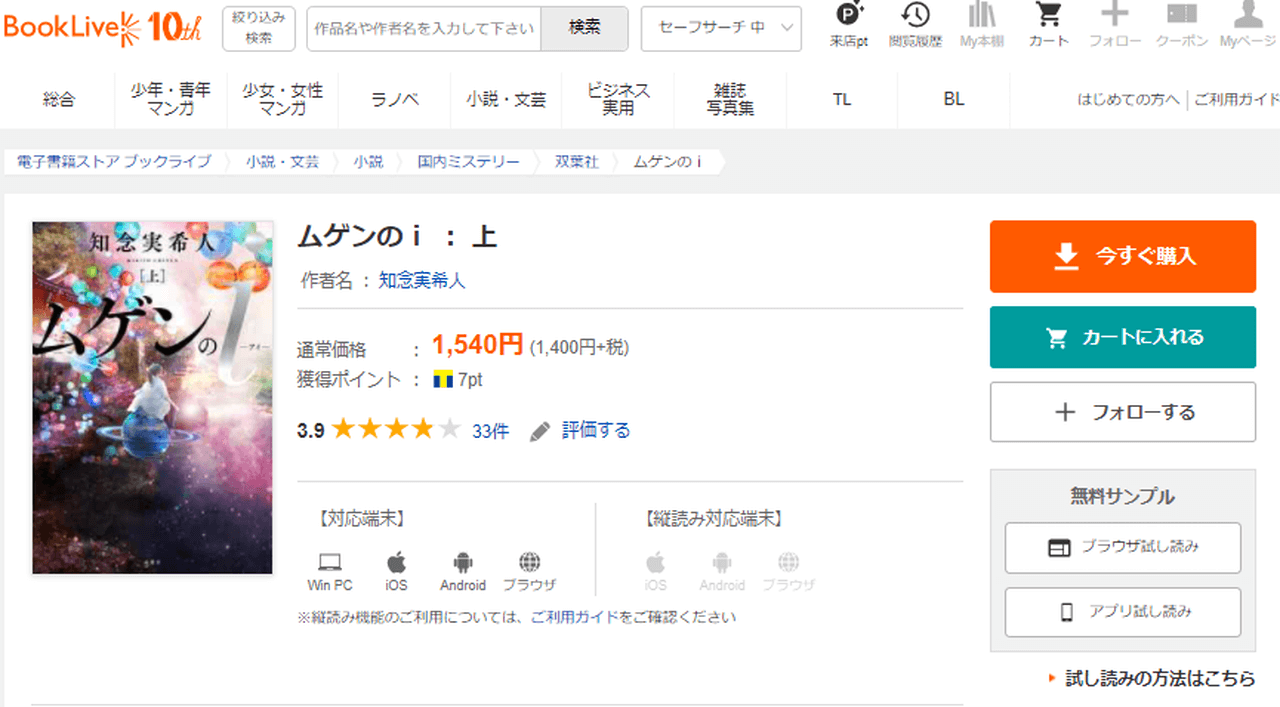Open author link 知念実希人
1280x707 pixels.
[x=421, y=281]
